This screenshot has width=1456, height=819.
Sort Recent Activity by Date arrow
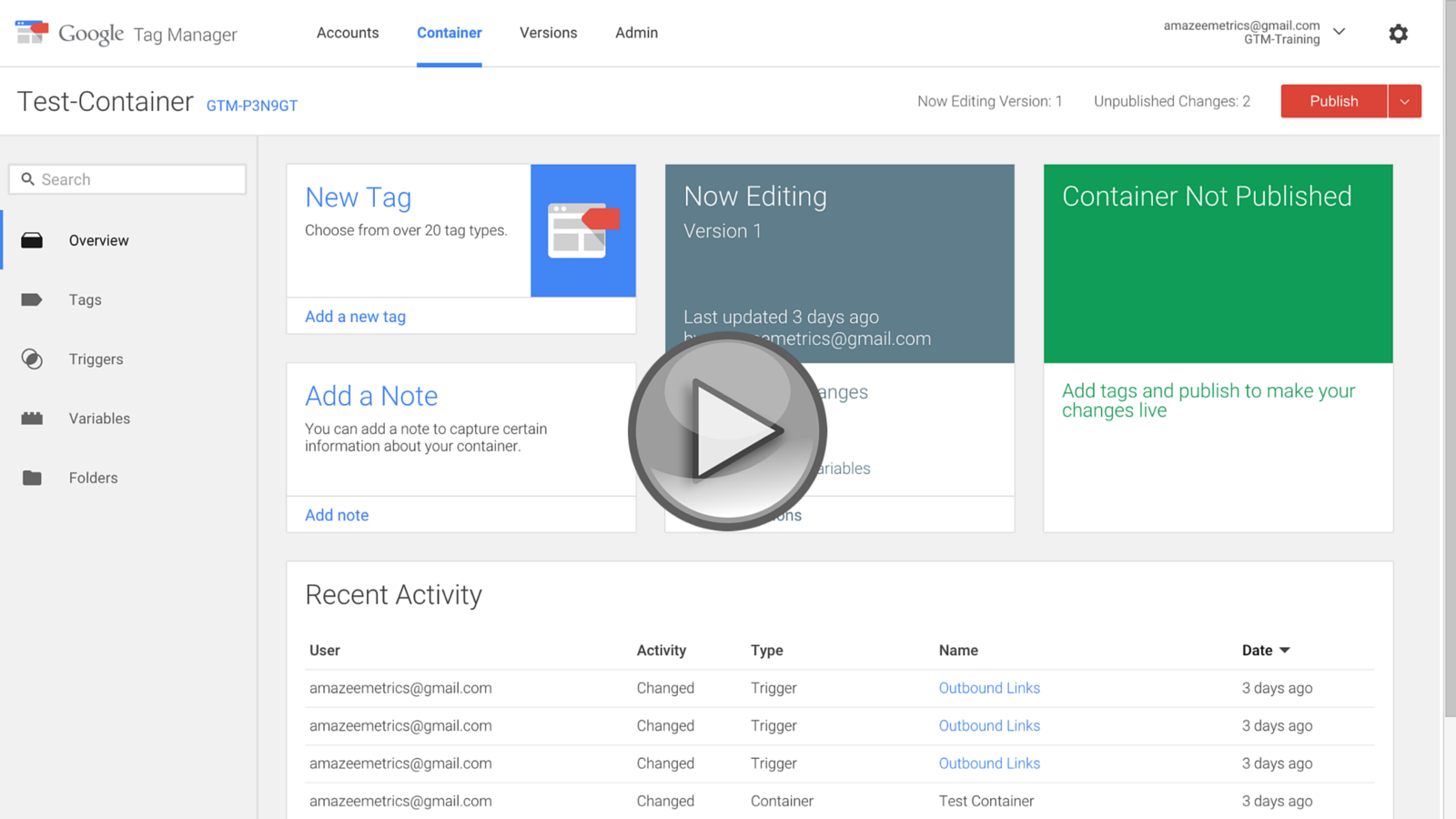point(1285,651)
